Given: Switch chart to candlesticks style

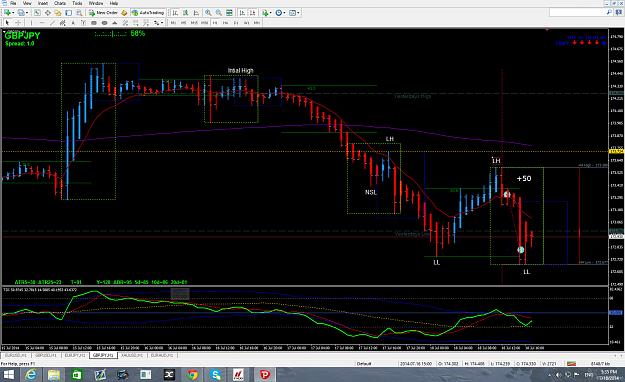Looking at the screenshot, I should click(x=186, y=13).
